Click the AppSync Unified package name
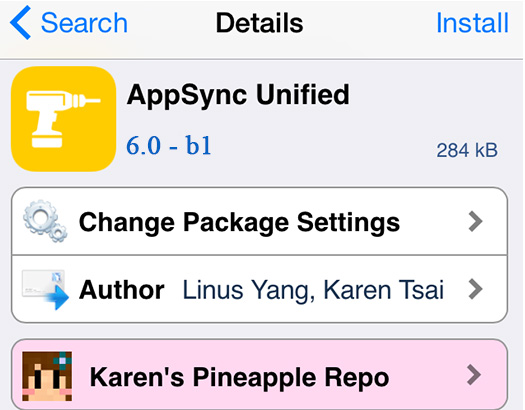The height and width of the screenshot is (410, 525). (x=238, y=95)
